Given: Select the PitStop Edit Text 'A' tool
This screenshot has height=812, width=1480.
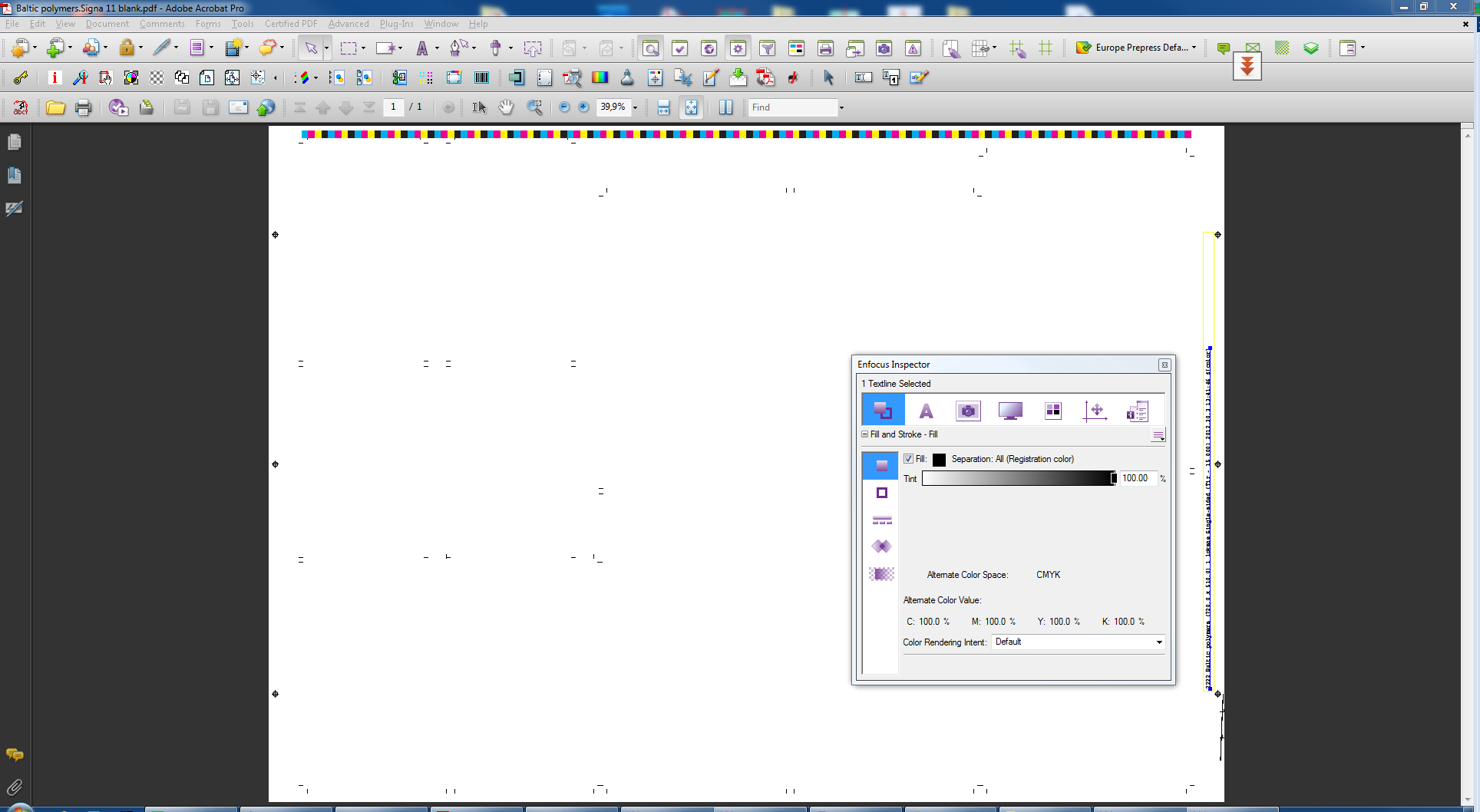Looking at the screenshot, I should pos(422,48).
